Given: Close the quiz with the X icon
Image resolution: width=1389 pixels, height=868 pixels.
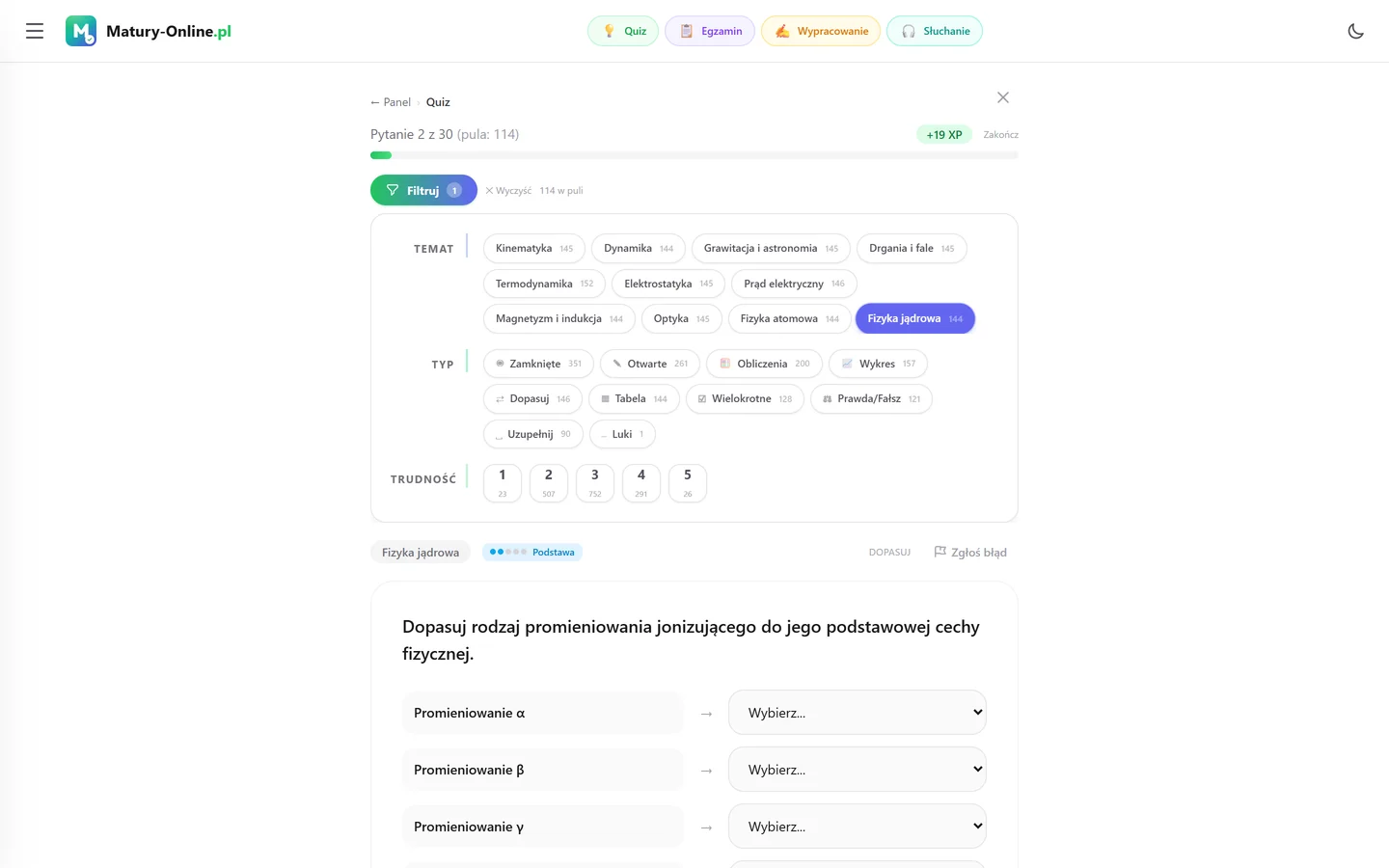Looking at the screenshot, I should 1003,97.
